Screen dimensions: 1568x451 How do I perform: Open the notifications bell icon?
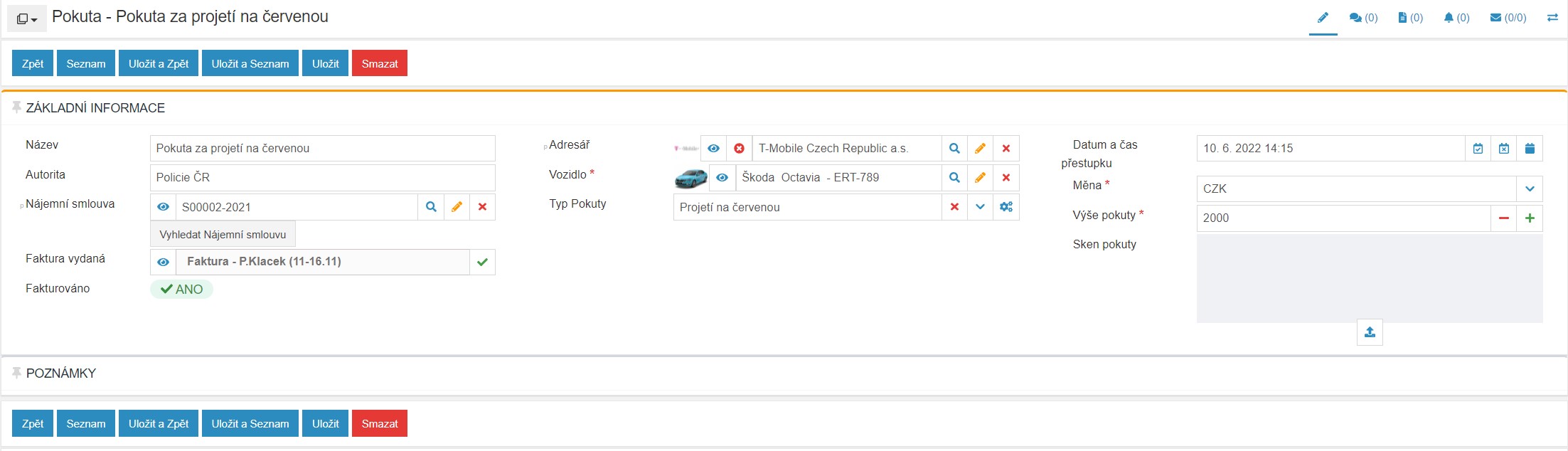pyautogui.click(x=1456, y=18)
